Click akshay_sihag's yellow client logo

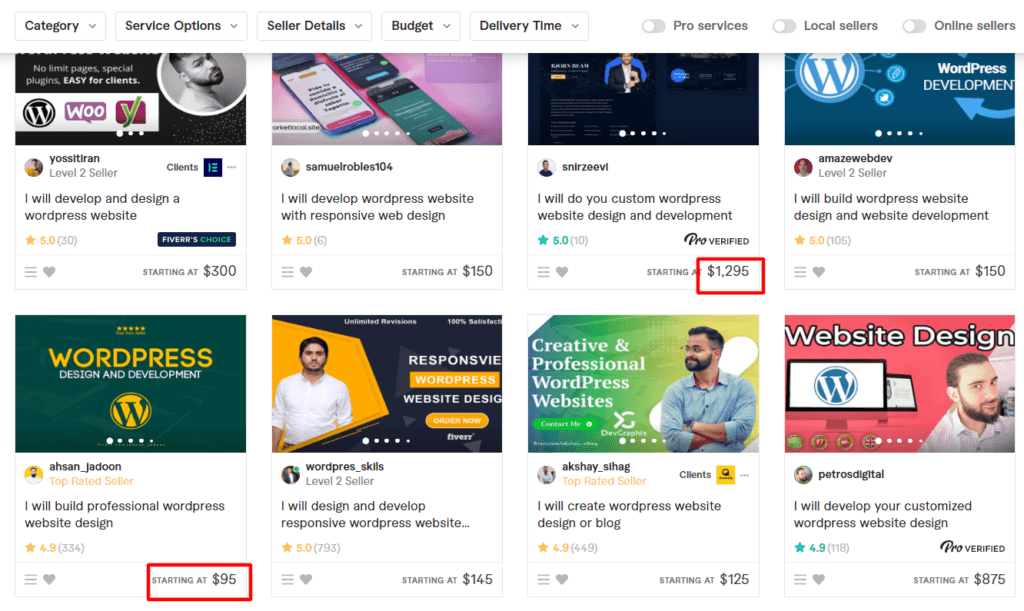click(726, 475)
